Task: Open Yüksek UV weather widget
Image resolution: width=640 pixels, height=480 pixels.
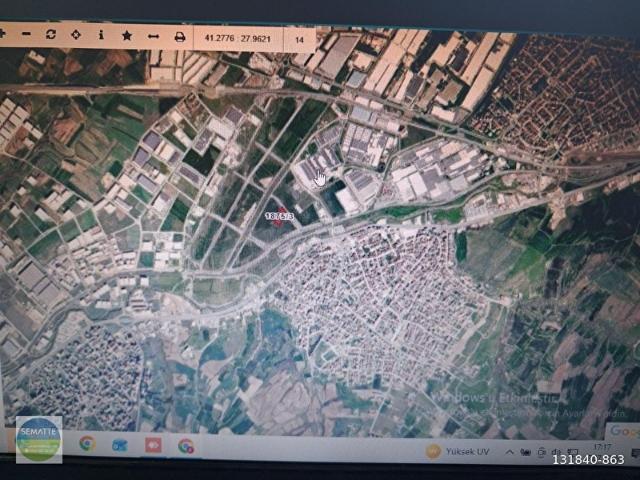Action: (457, 451)
